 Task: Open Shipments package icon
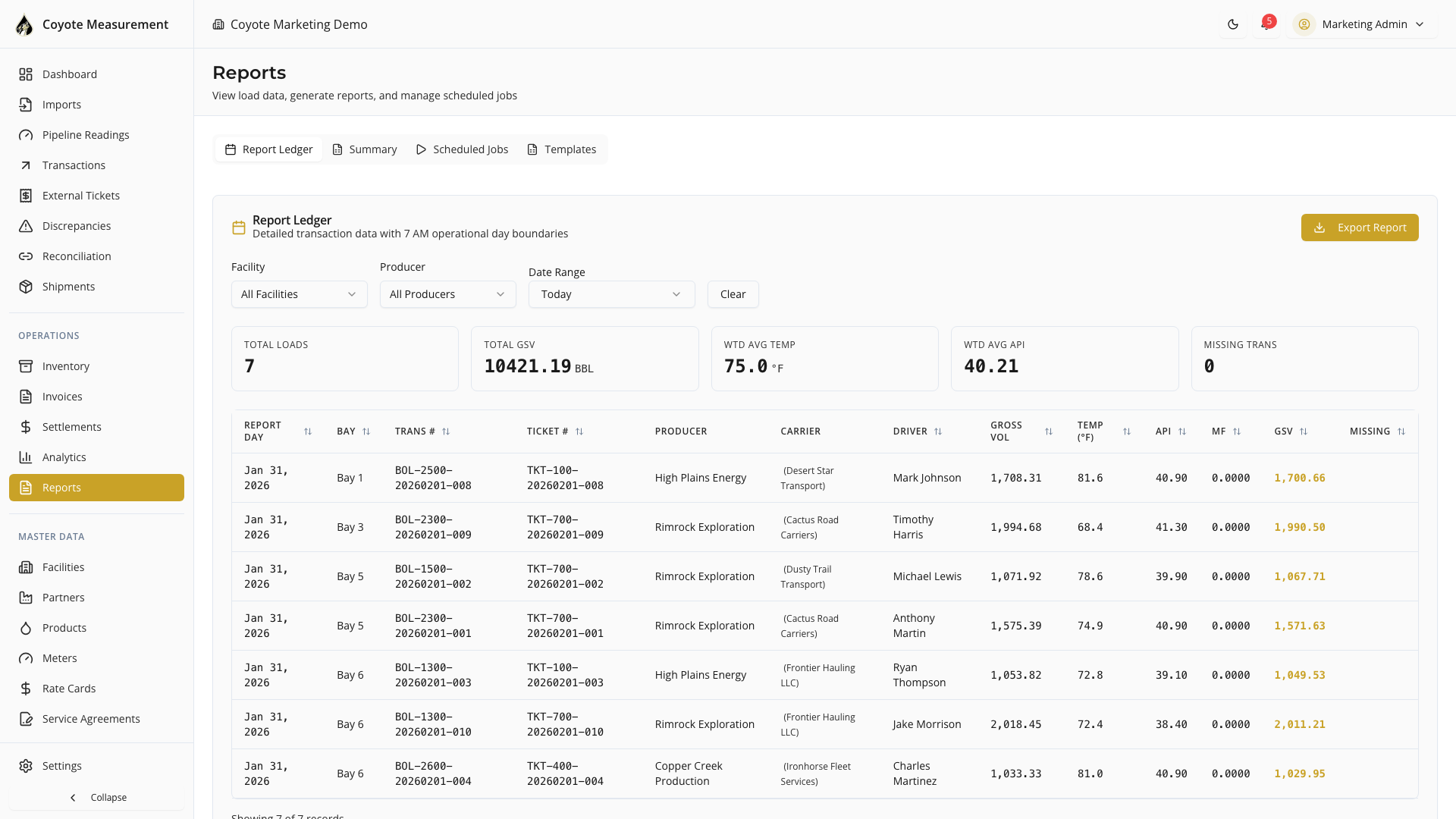point(26,287)
